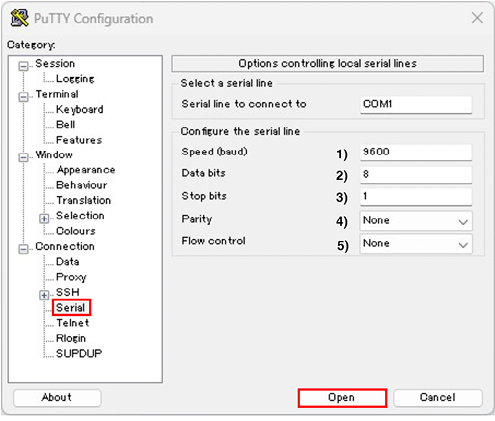Click the Flow control label
495x421 pixels.
(x=213, y=241)
